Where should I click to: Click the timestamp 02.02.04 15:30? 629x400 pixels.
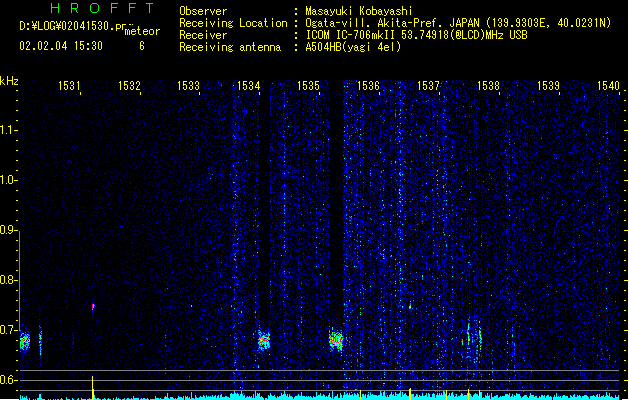tap(61, 46)
